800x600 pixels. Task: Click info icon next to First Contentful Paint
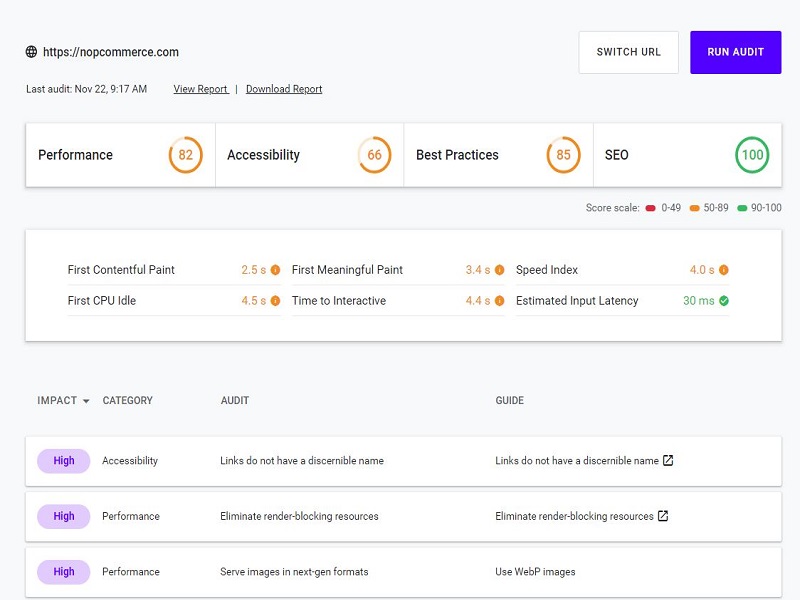pos(275,270)
